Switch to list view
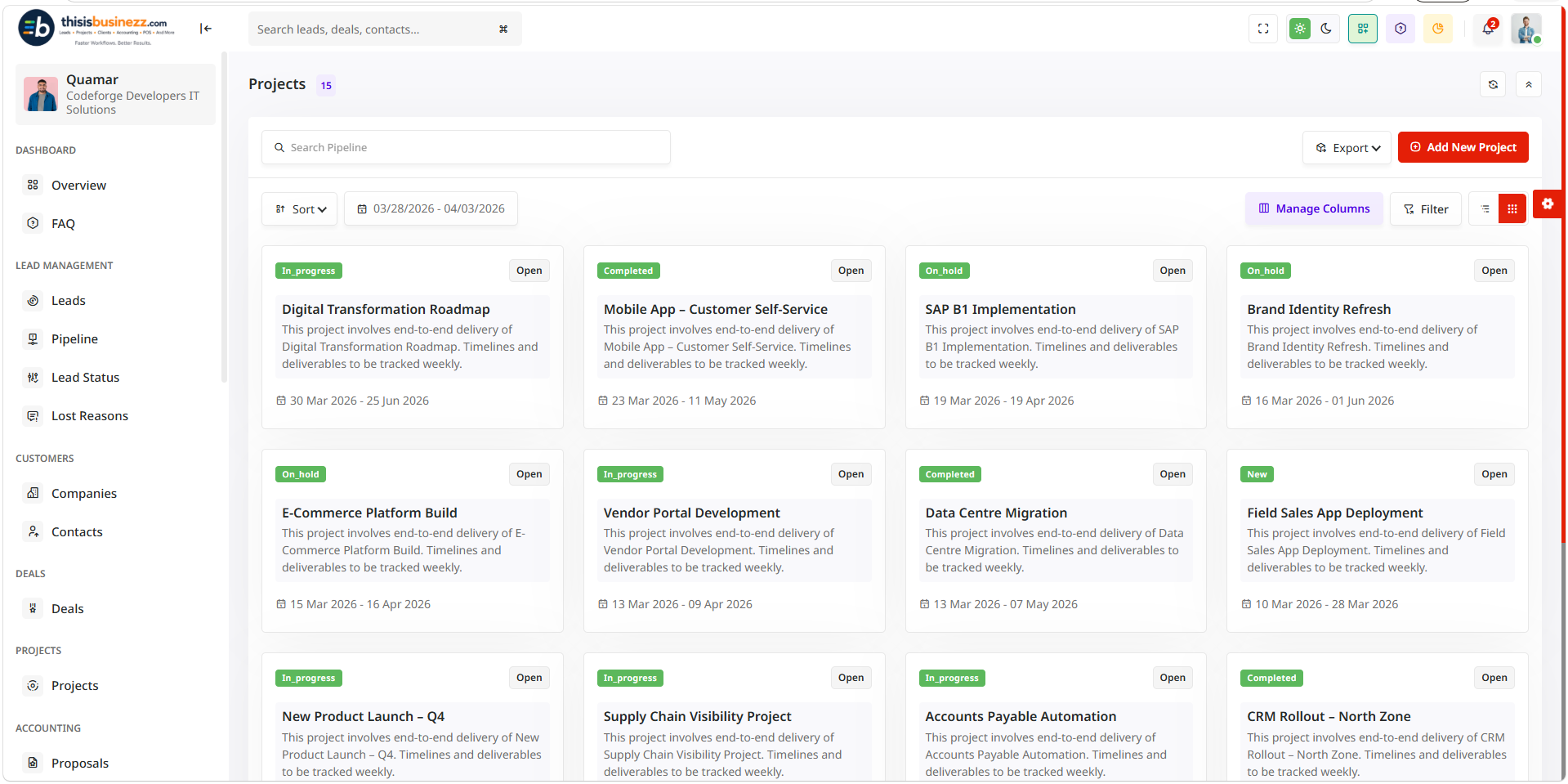Image resolution: width=1568 pixels, height=784 pixels. (x=1485, y=208)
